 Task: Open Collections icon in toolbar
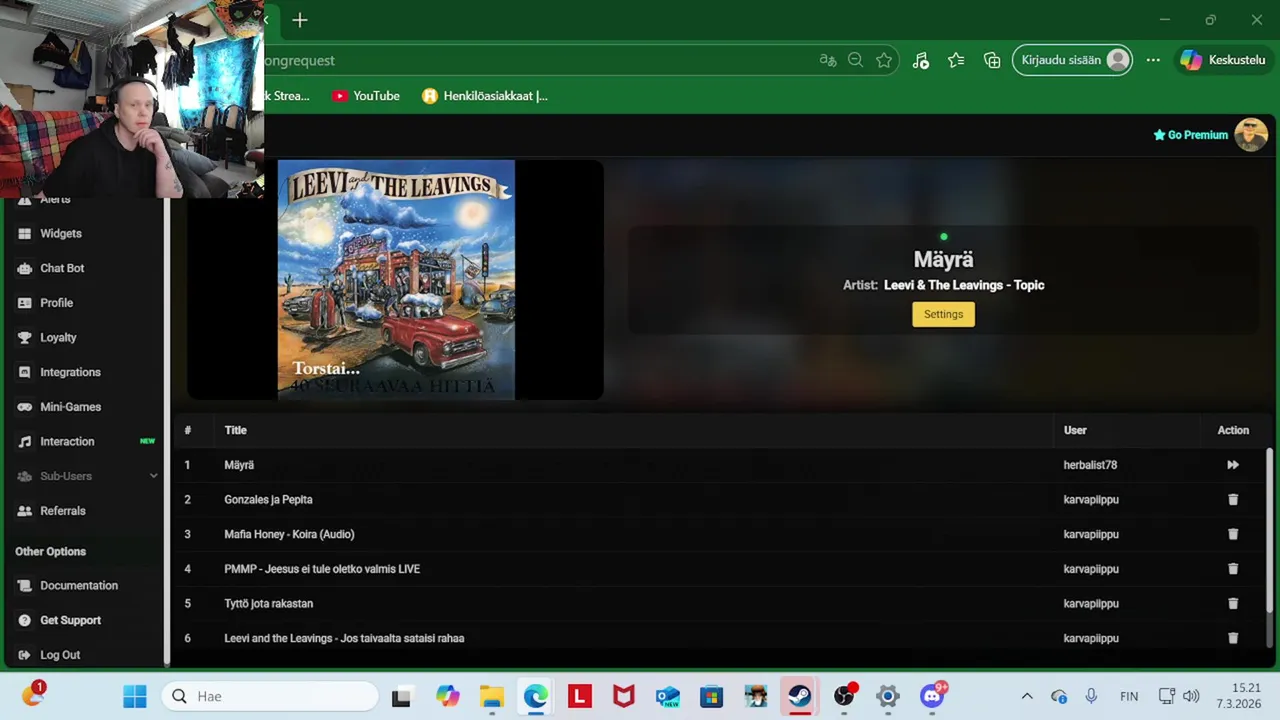pyautogui.click(x=992, y=60)
